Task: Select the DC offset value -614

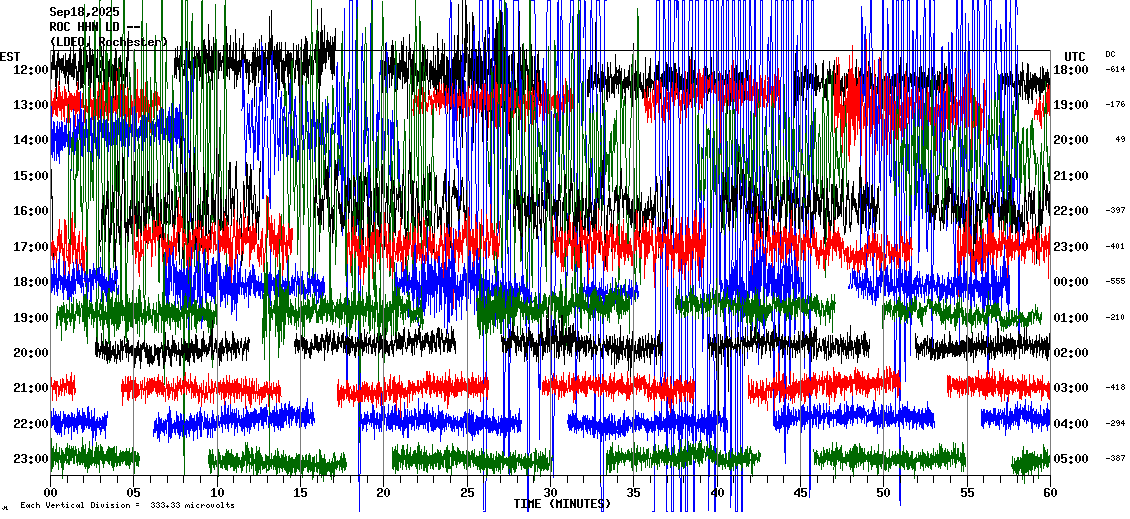Action: [1115, 70]
